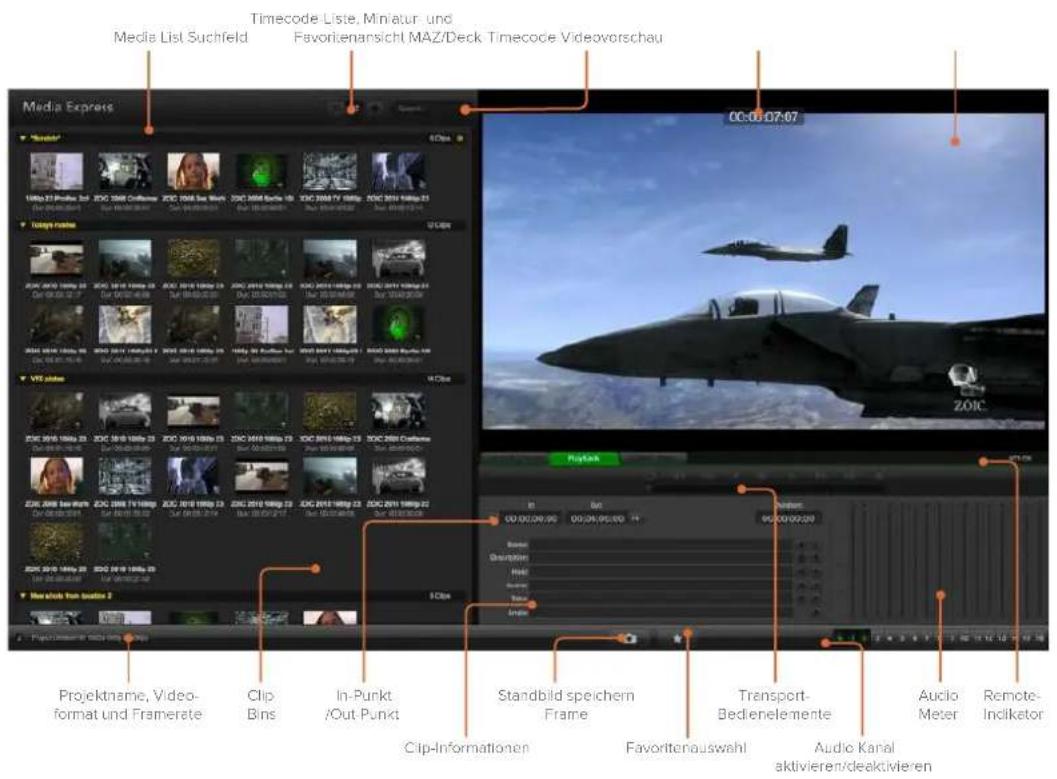This screenshot has width=1057, height=779.
Task: Collapse the Scratch bin
Action: click(x=23, y=138)
